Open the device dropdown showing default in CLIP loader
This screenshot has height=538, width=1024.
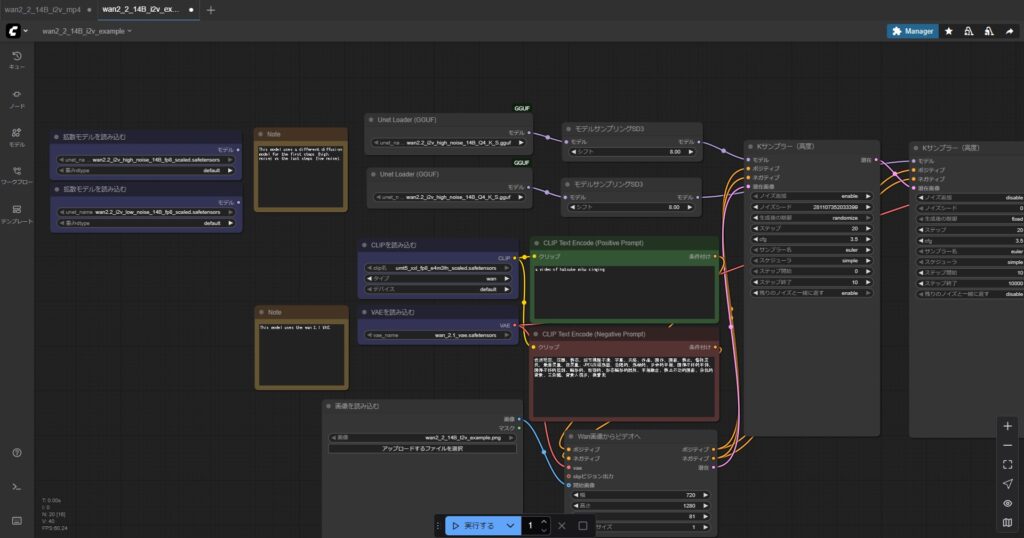click(x=438, y=289)
